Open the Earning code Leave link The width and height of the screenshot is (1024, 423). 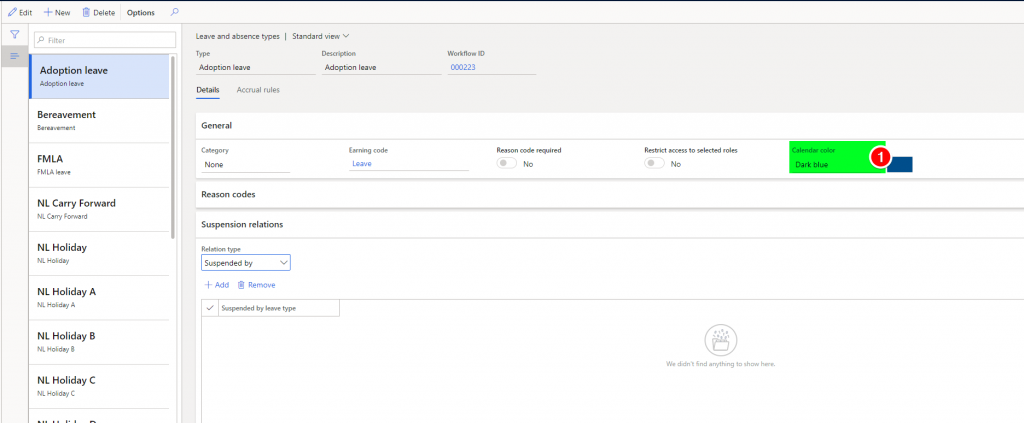point(362,164)
